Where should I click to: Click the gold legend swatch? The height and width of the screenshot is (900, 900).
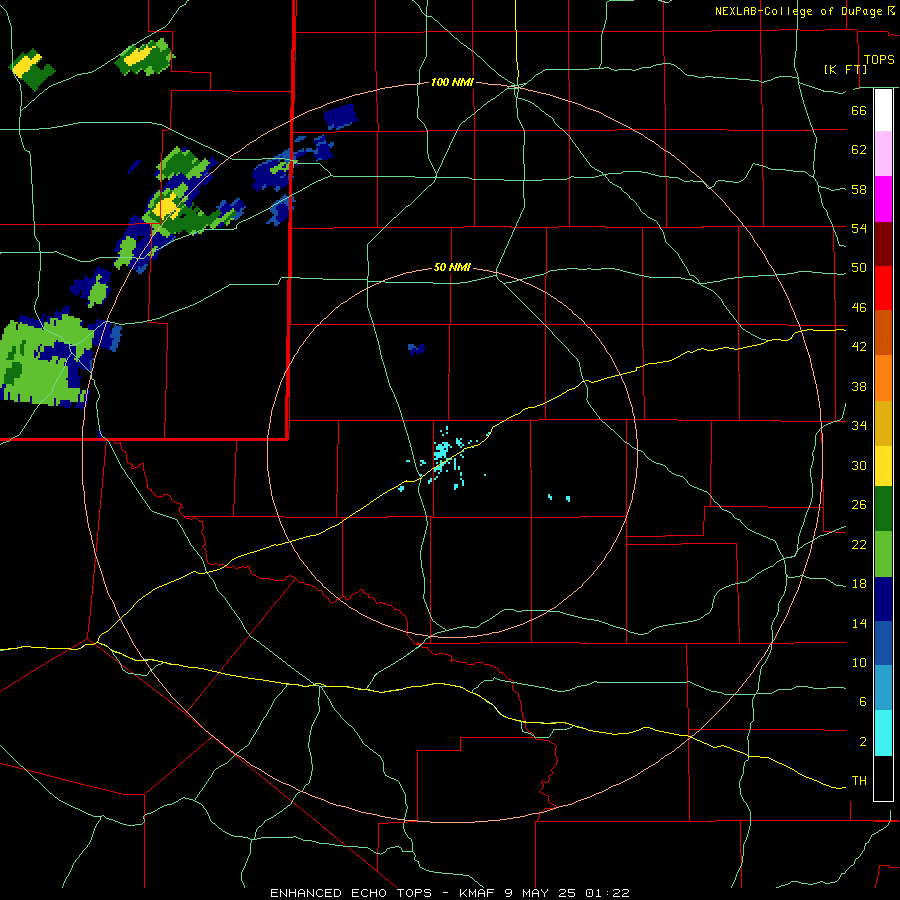(883, 423)
